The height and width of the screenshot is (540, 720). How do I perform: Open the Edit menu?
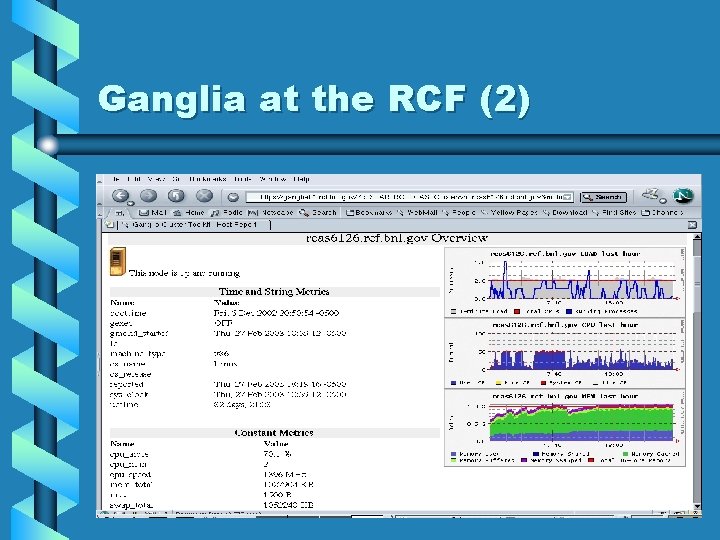[x=134, y=179]
